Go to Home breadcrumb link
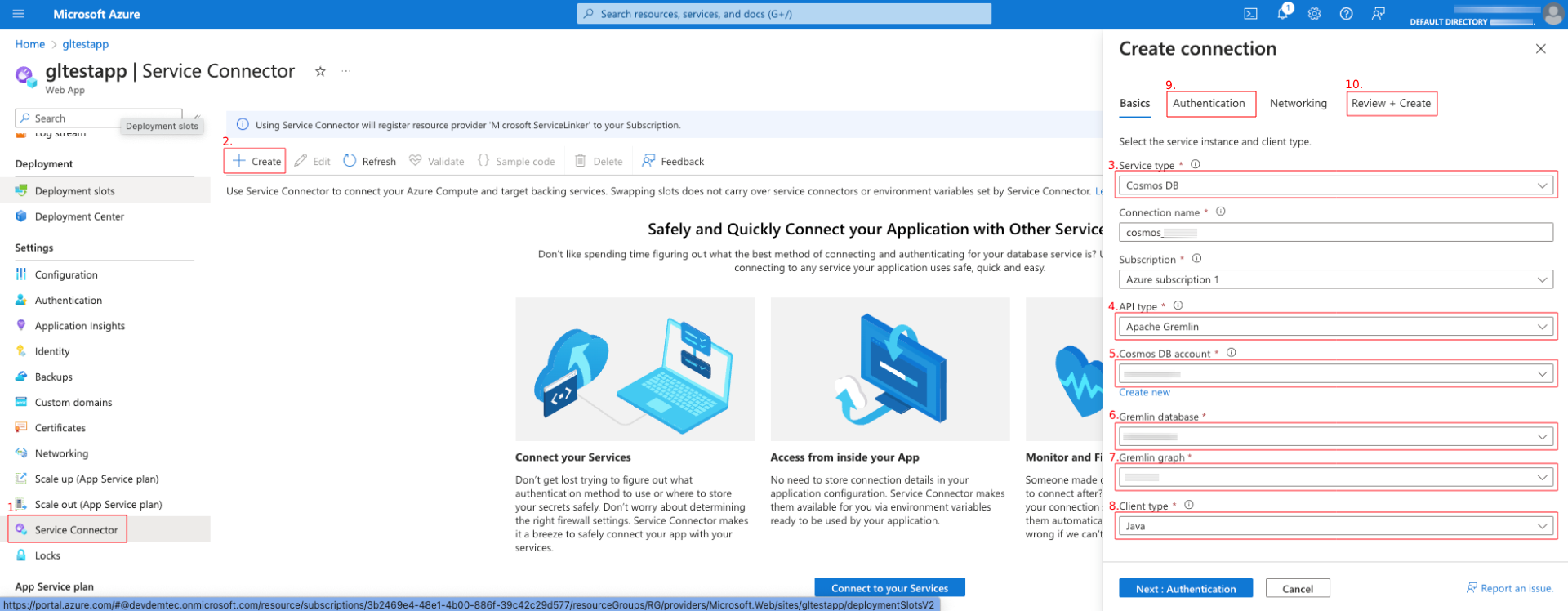The image size is (1568, 611). [x=30, y=44]
